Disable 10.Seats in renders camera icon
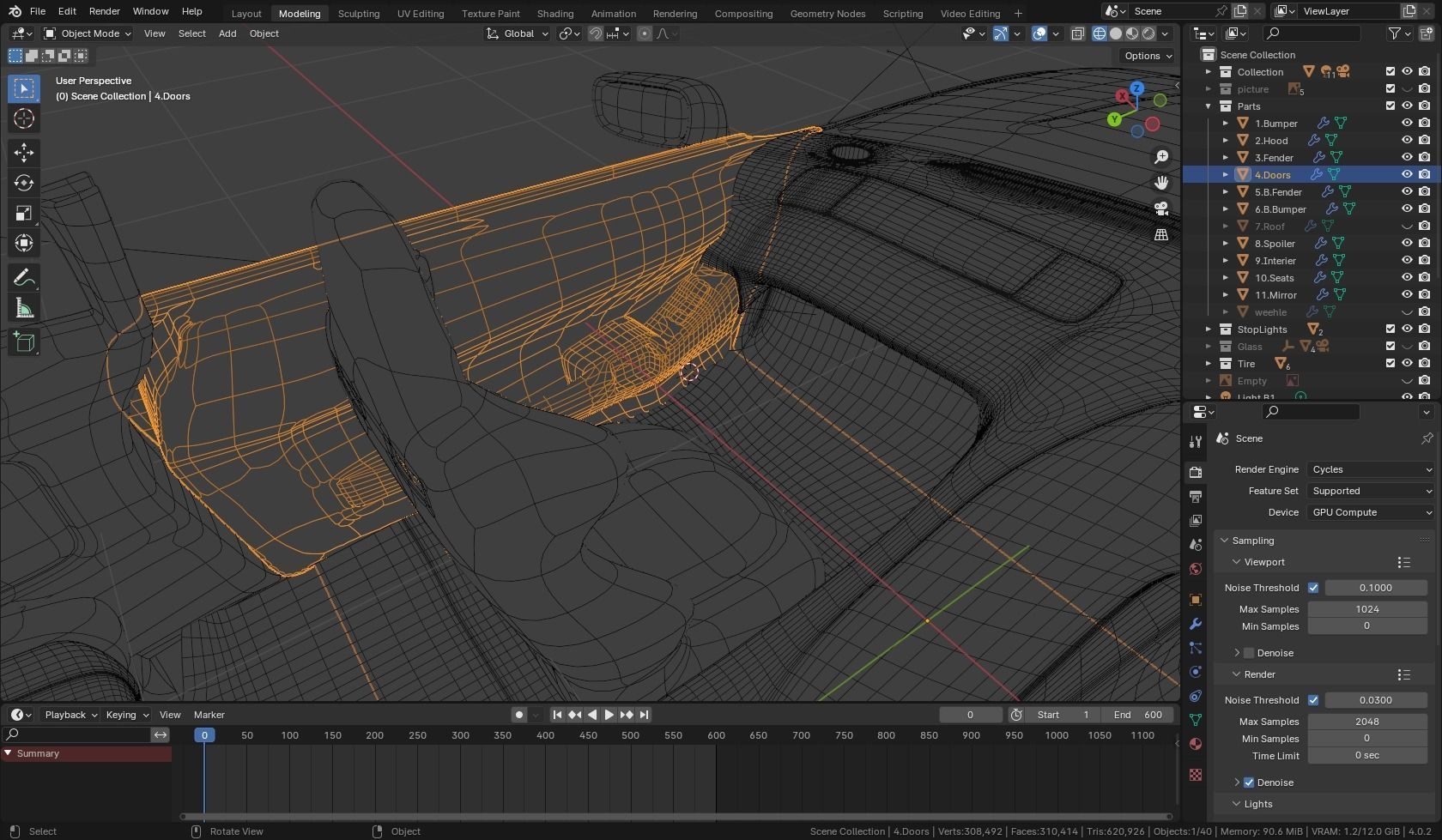Screen dimensions: 1442x840 pyautogui.click(x=1424, y=277)
